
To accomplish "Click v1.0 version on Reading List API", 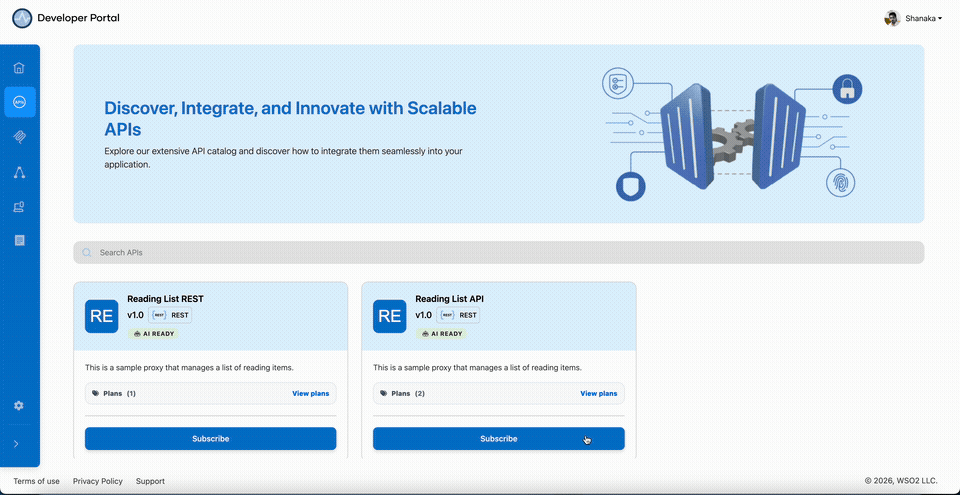I will pyautogui.click(x=424, y=316).
